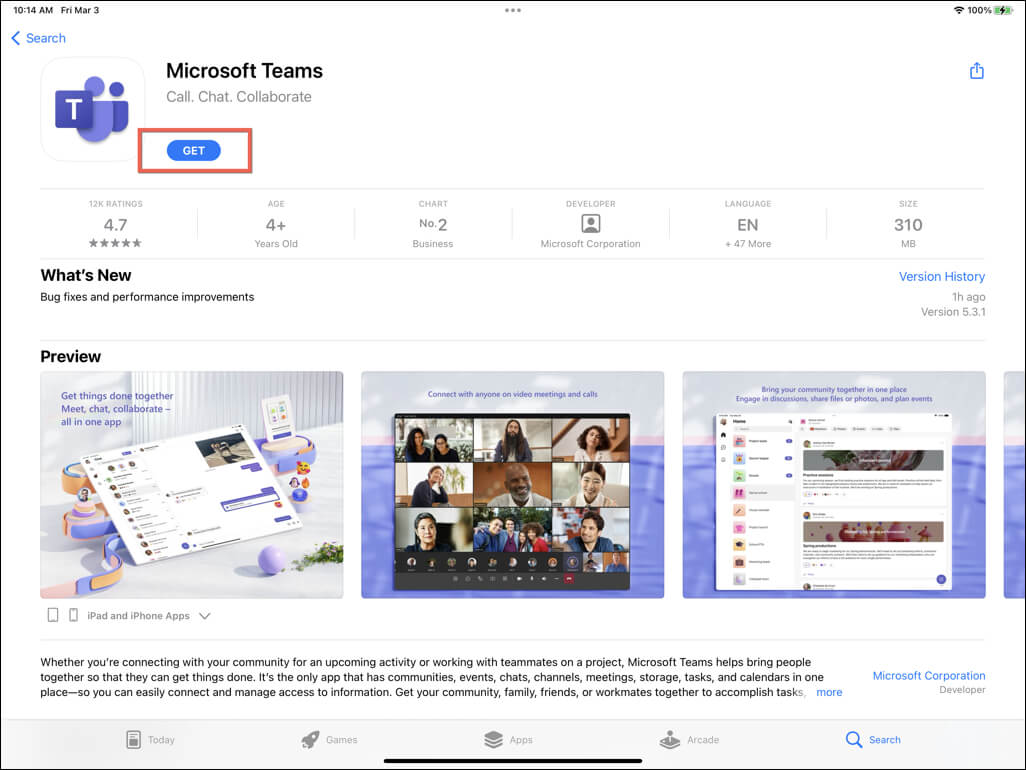The image size is (1026, 770).
Task: Go back to Search results
Action: (39, 38)
